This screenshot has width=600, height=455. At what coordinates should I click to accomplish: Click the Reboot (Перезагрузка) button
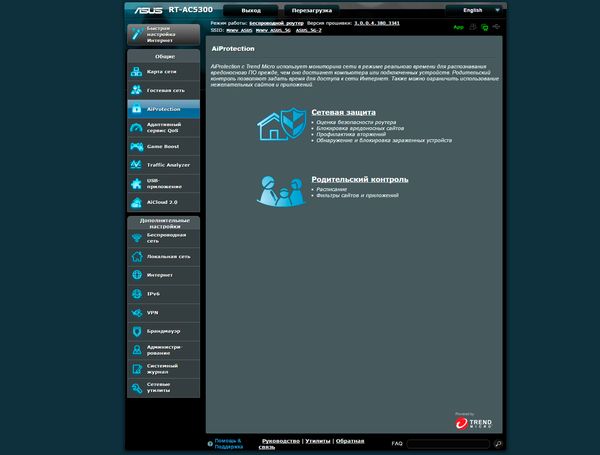[x=312, y=10]
